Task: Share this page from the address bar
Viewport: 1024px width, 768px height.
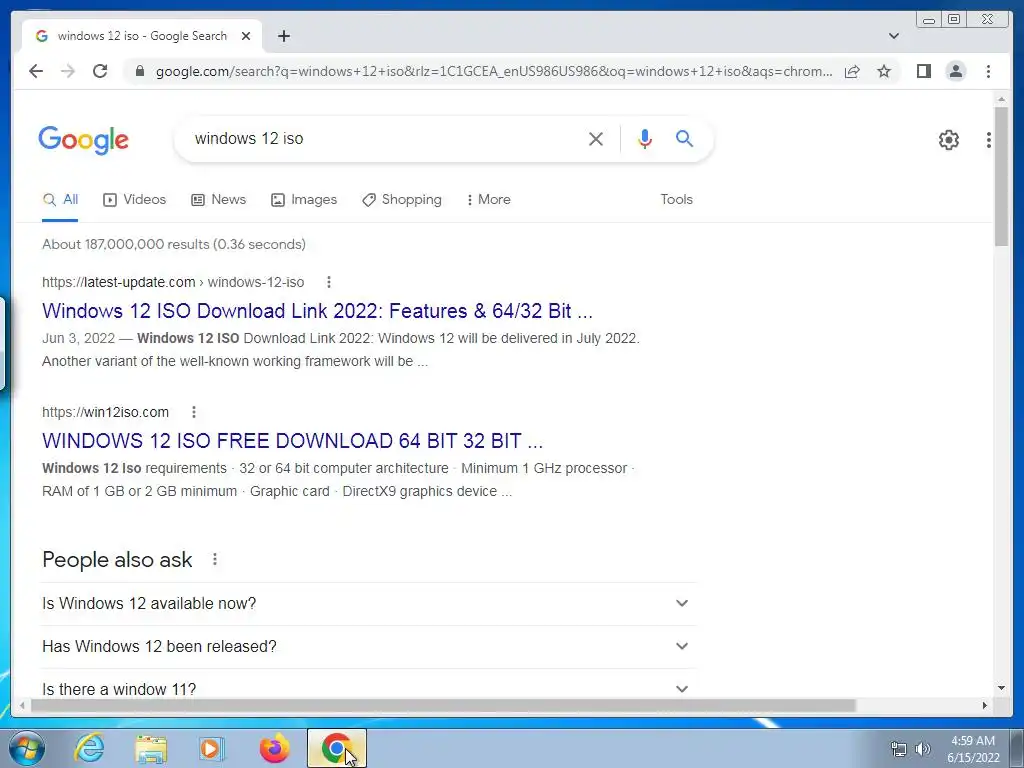Action: pyautogui.click(x=852, y=71)
